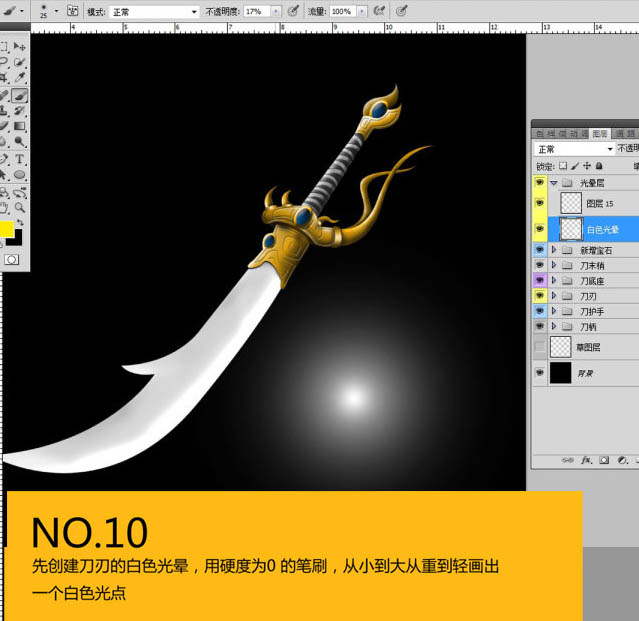Show the hidden 草图层 layer
Screen dimensions: 639x621
(540, 347)
